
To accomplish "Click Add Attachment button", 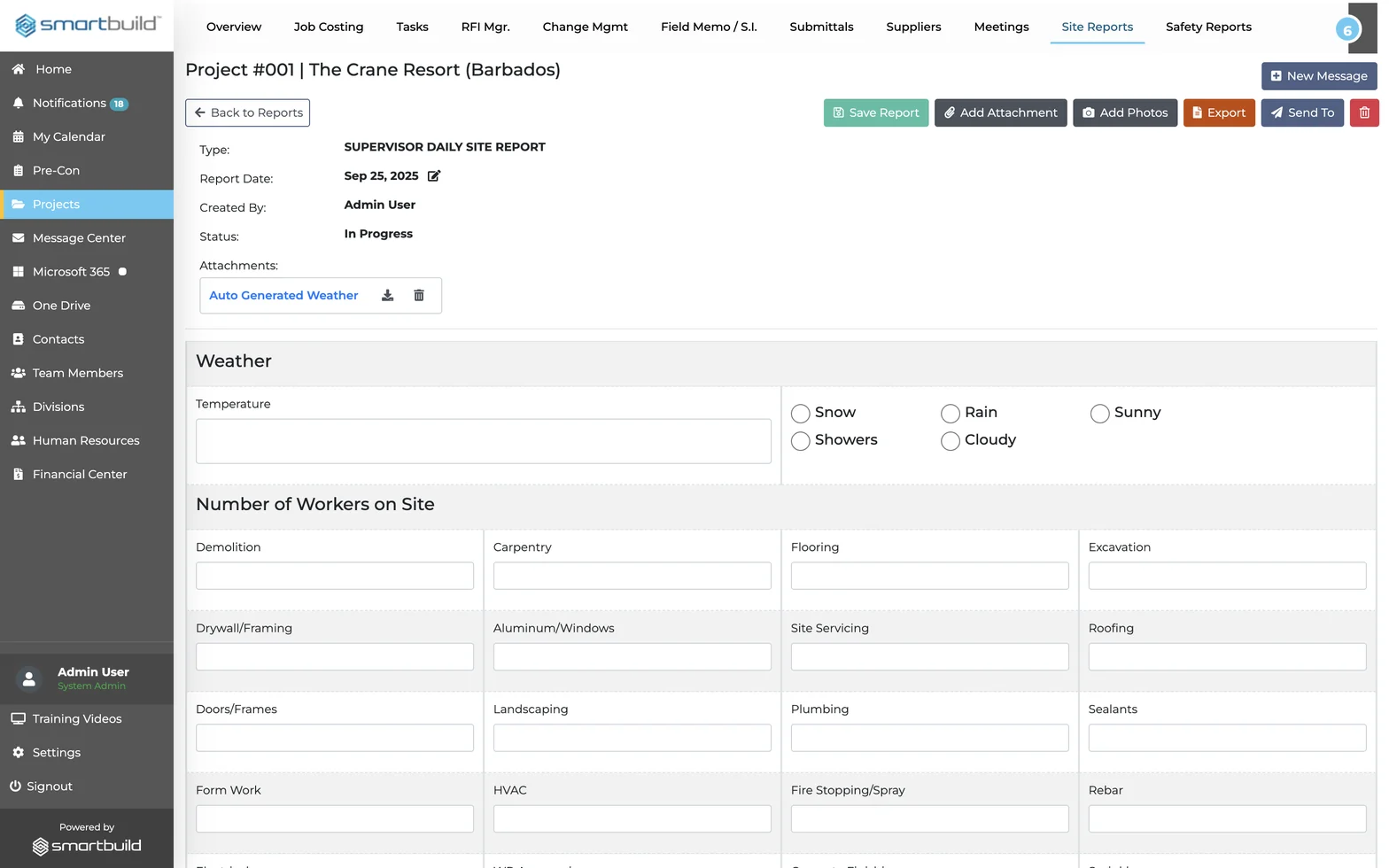I will [x=1001, y=112].
